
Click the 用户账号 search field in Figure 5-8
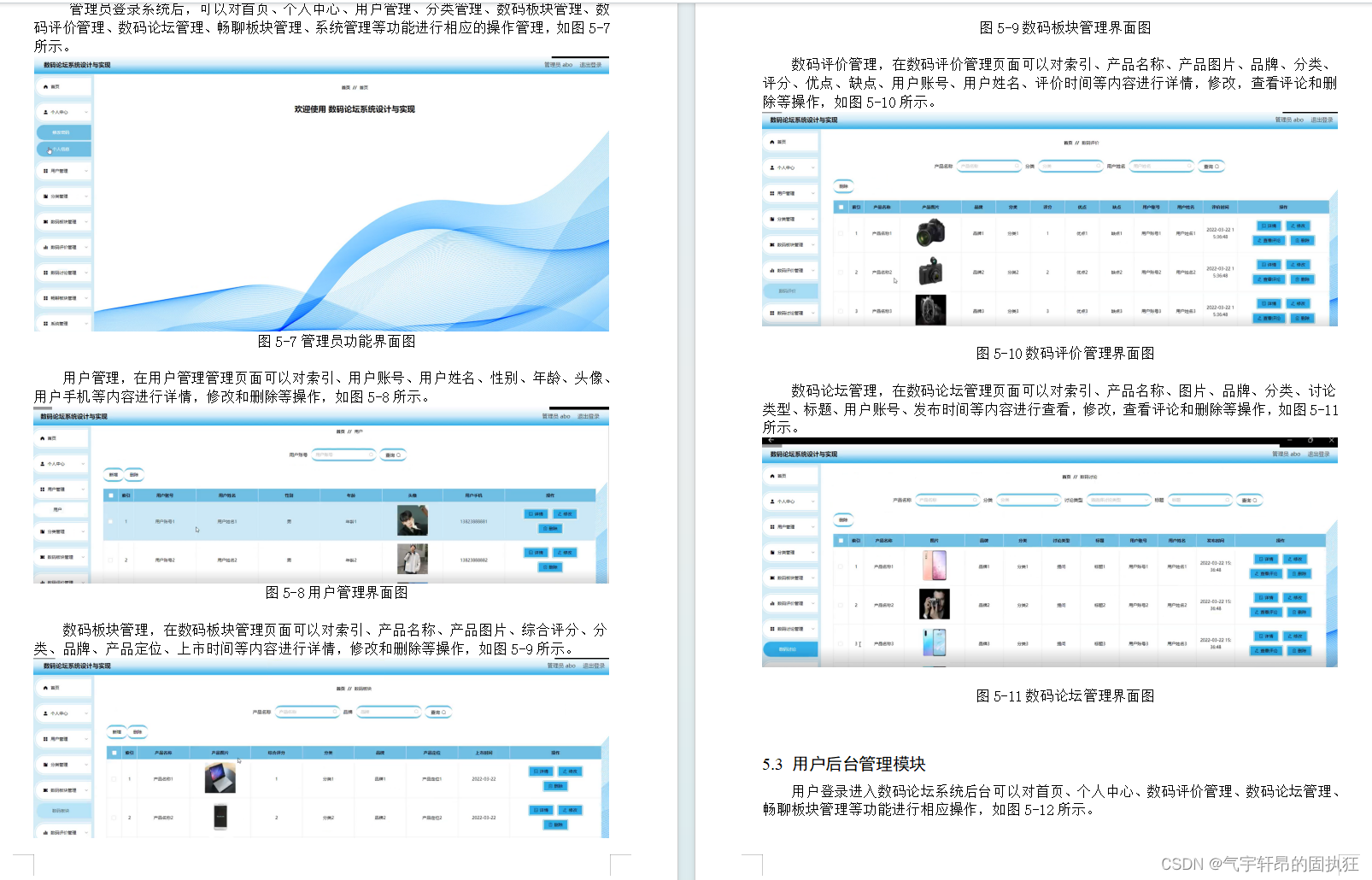click(343, 455)
